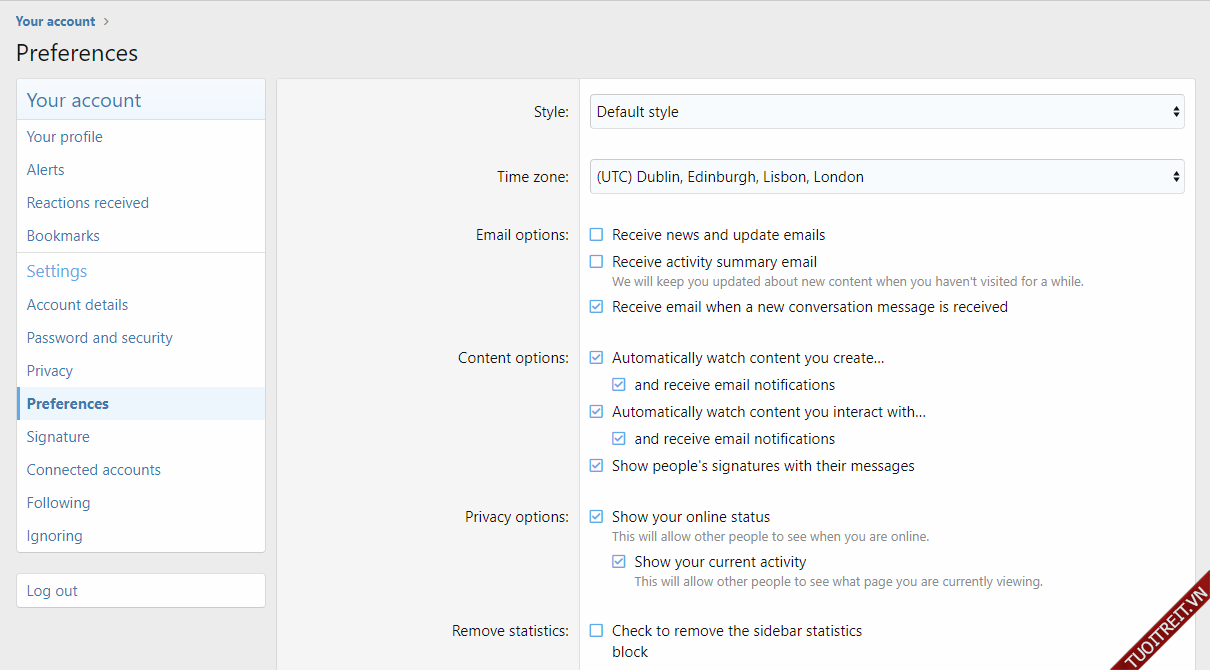This screenshot has width=1210, height=670.
Task: Open Reactions received section
Action: (88, 203)
